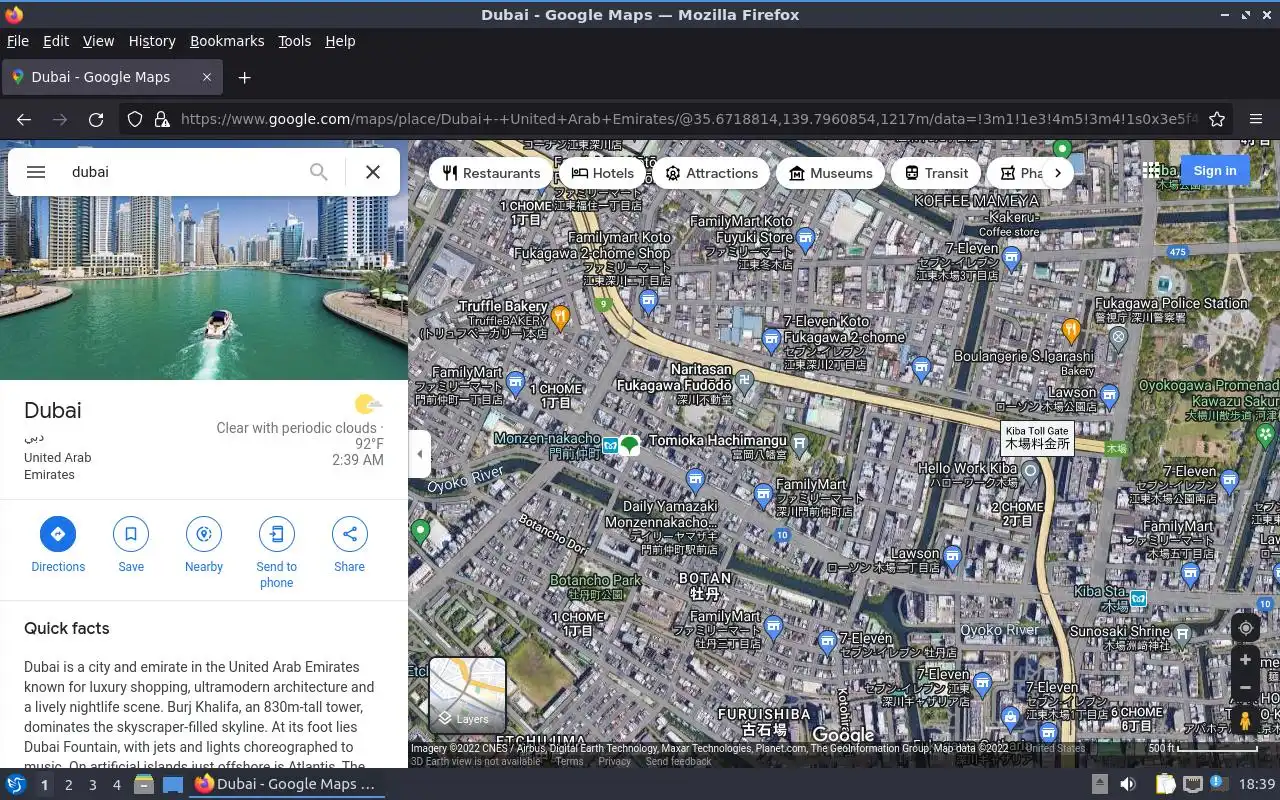Screen dimensions: 1280x800
Task: Click the show your location icon
Action: (x=1245, y=628)
